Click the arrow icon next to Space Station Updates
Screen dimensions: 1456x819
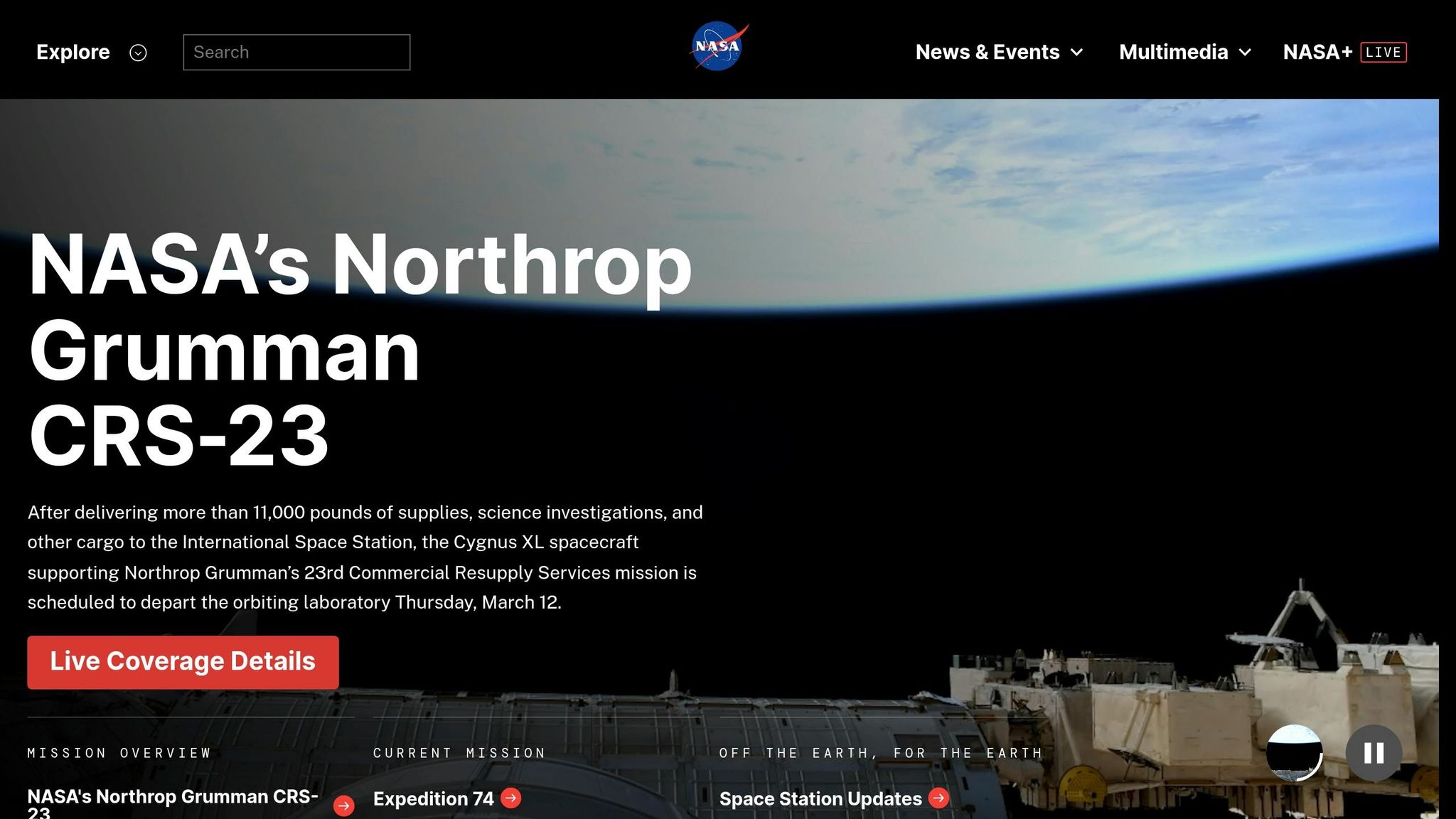click(939, 798)
